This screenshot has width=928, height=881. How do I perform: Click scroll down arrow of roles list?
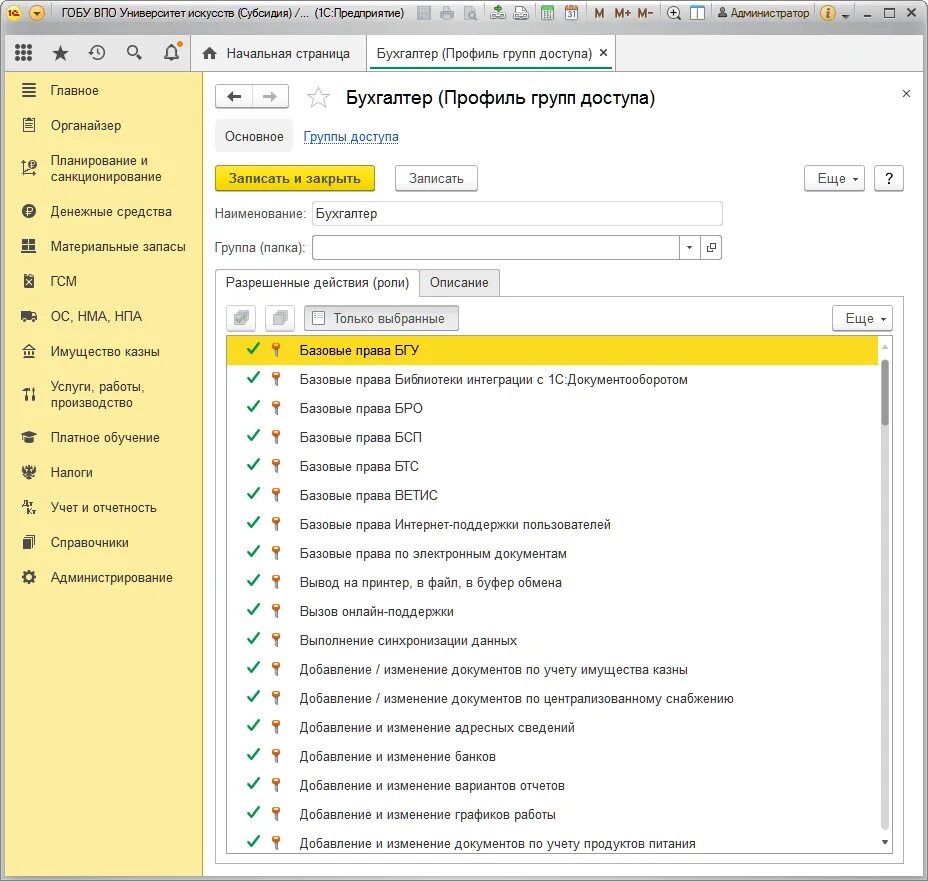click(885, 842)
